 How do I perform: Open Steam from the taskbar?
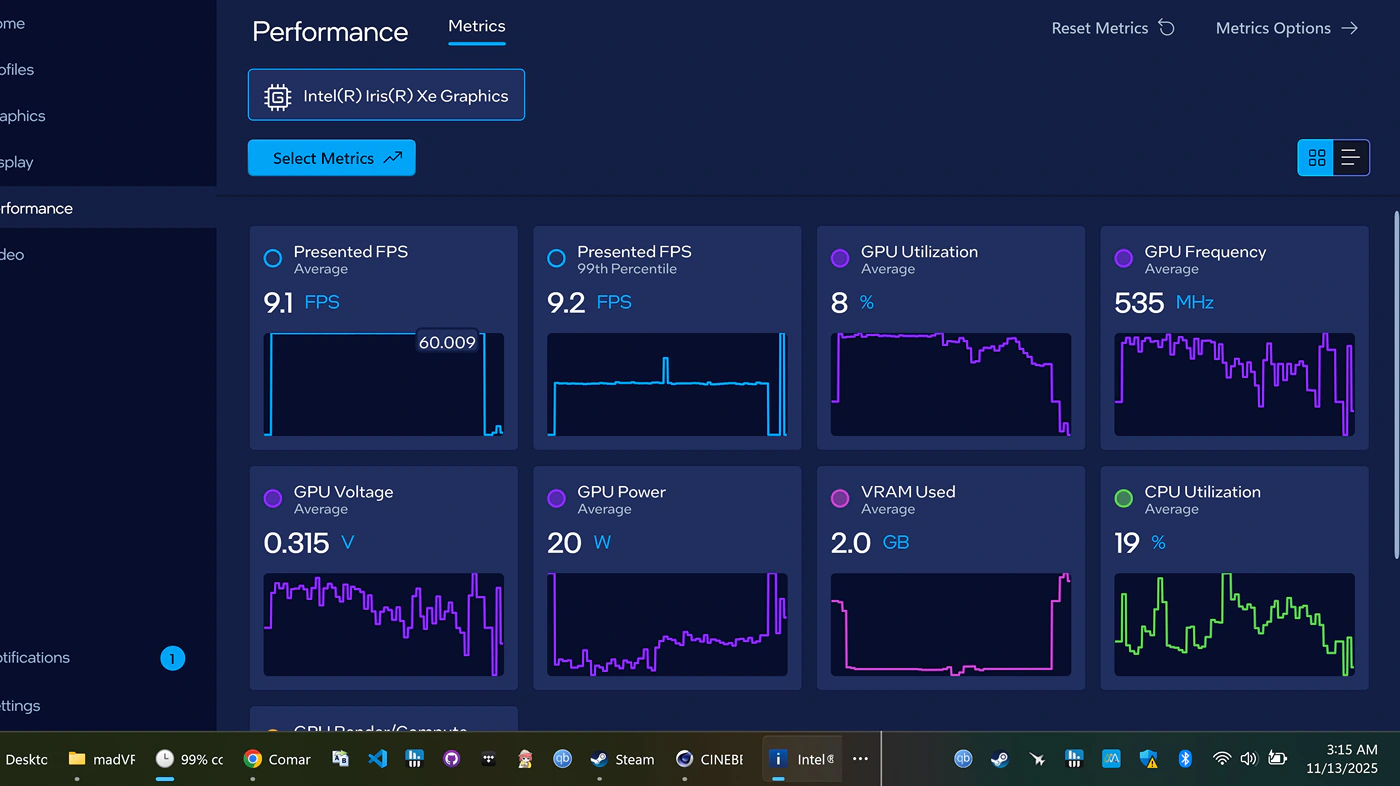point(622,759)
